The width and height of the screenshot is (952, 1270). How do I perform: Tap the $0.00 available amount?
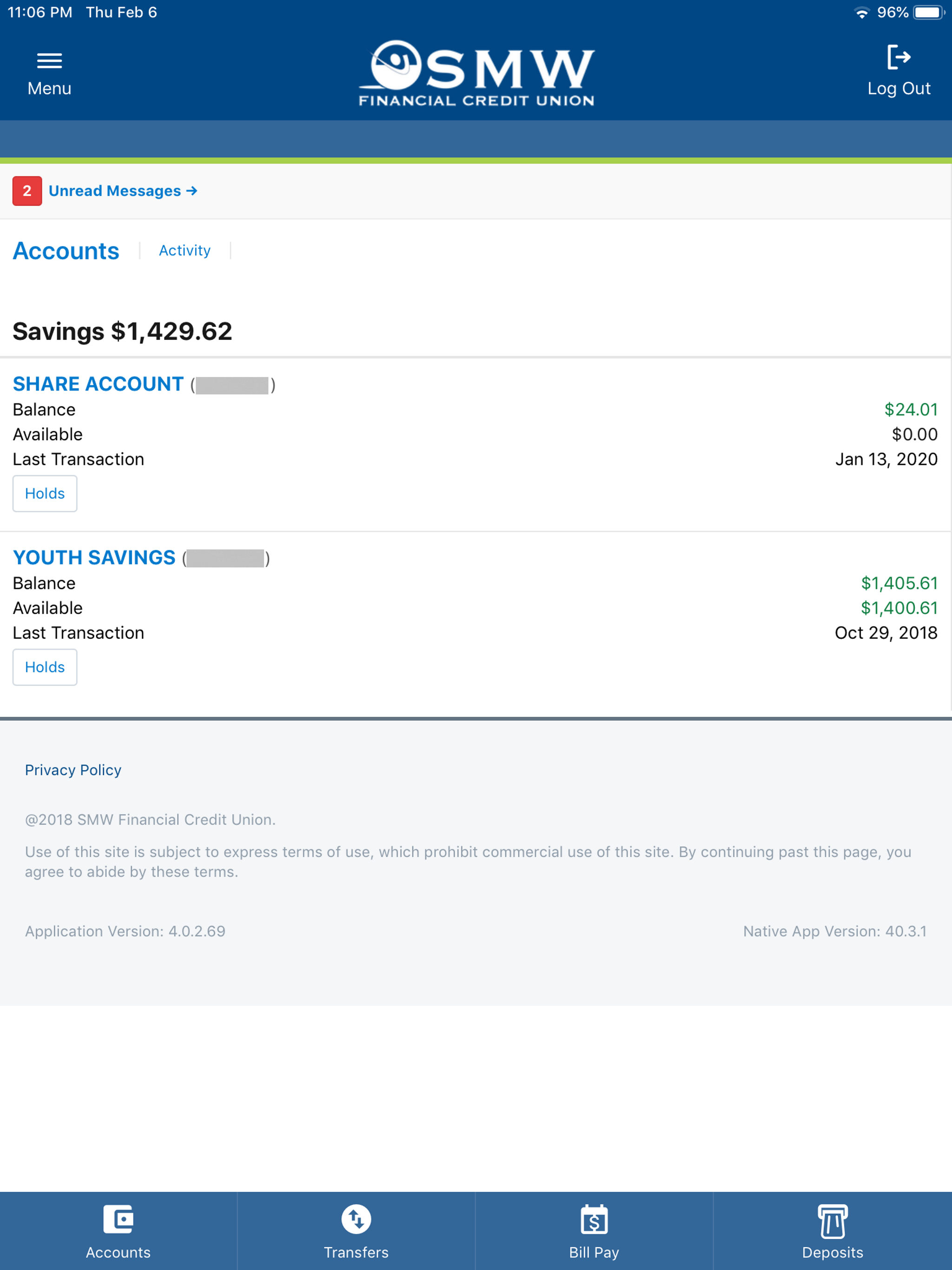point(915,434)
